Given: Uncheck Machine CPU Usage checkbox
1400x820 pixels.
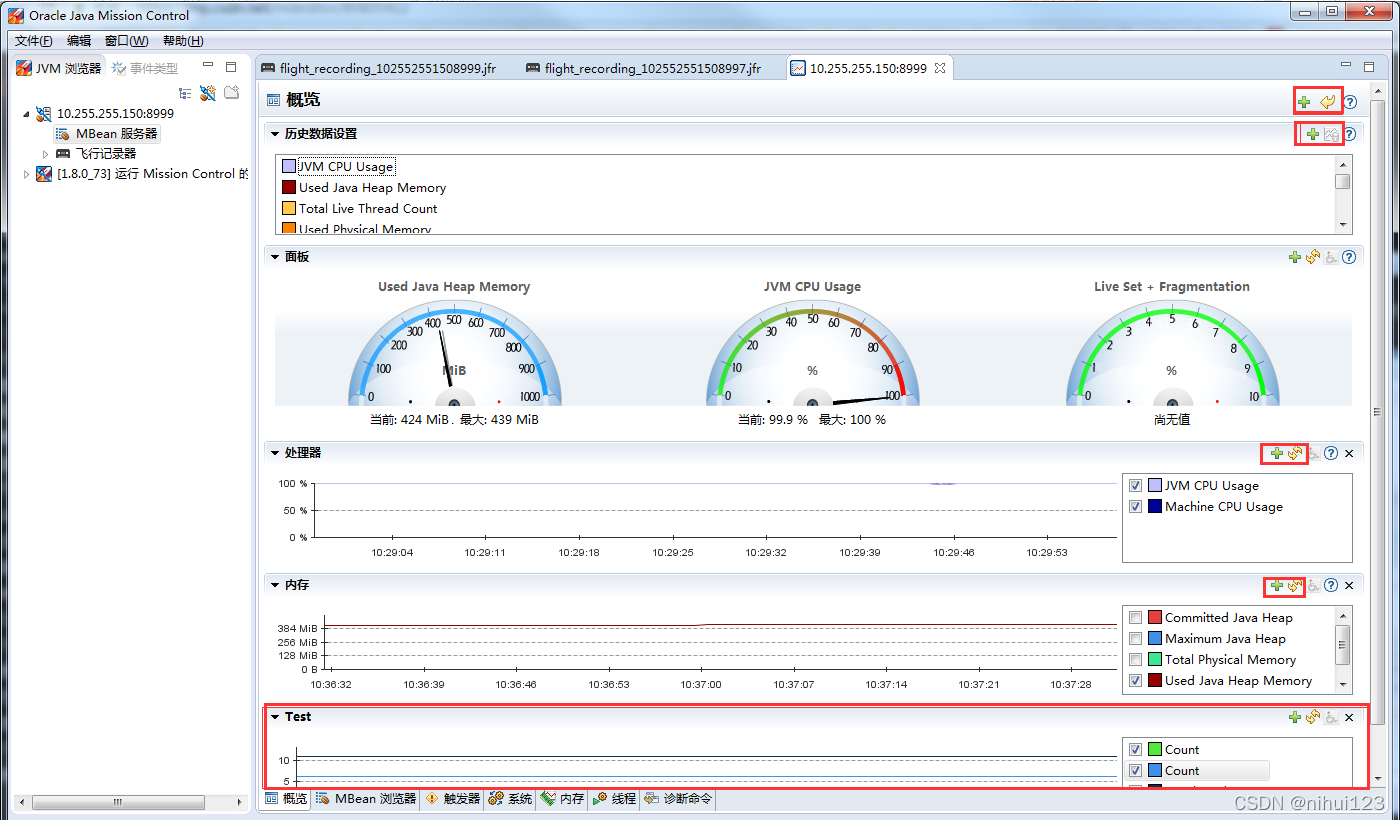Looking at the screenshot, I should point(1135,506).
